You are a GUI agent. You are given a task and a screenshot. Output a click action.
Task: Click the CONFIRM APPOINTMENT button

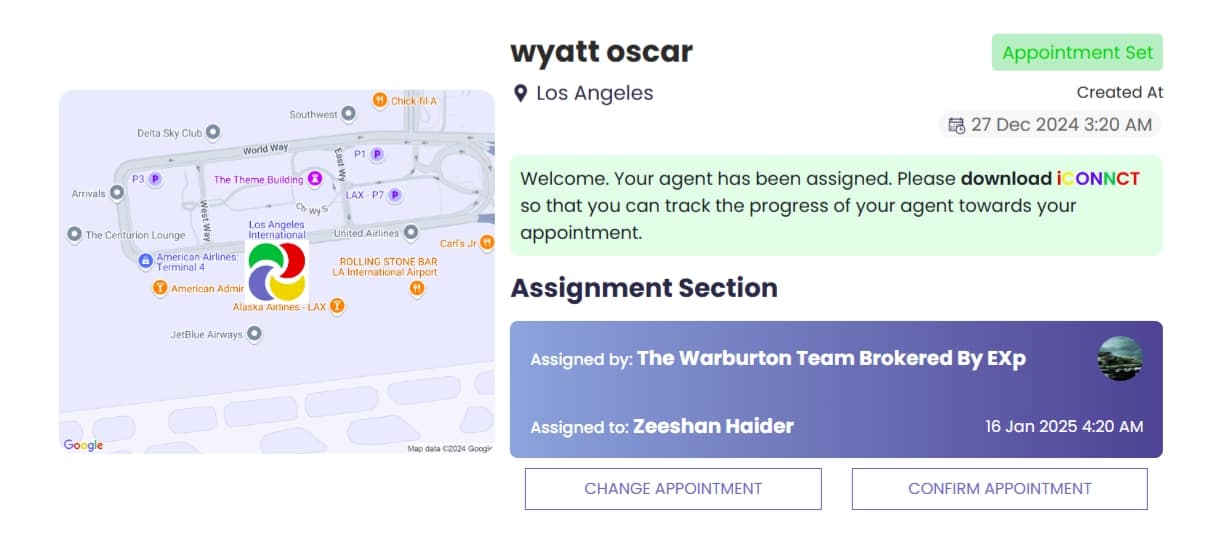point(1000,489)
